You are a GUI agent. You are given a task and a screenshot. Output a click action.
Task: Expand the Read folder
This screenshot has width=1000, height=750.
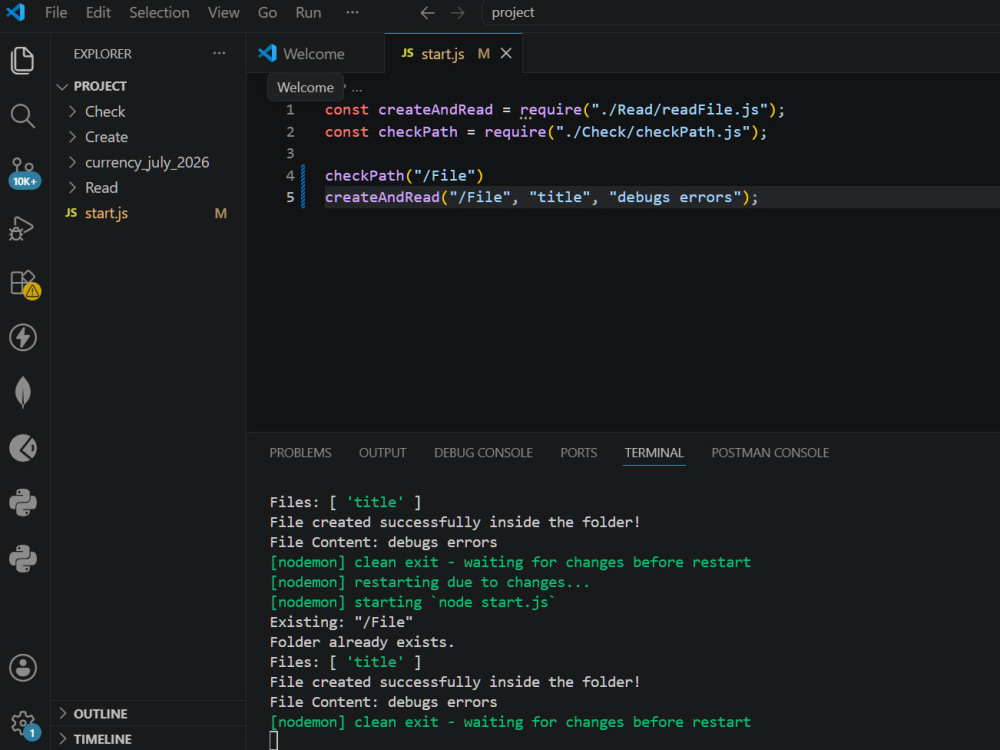pyautogui.click(x=148, y=188)
